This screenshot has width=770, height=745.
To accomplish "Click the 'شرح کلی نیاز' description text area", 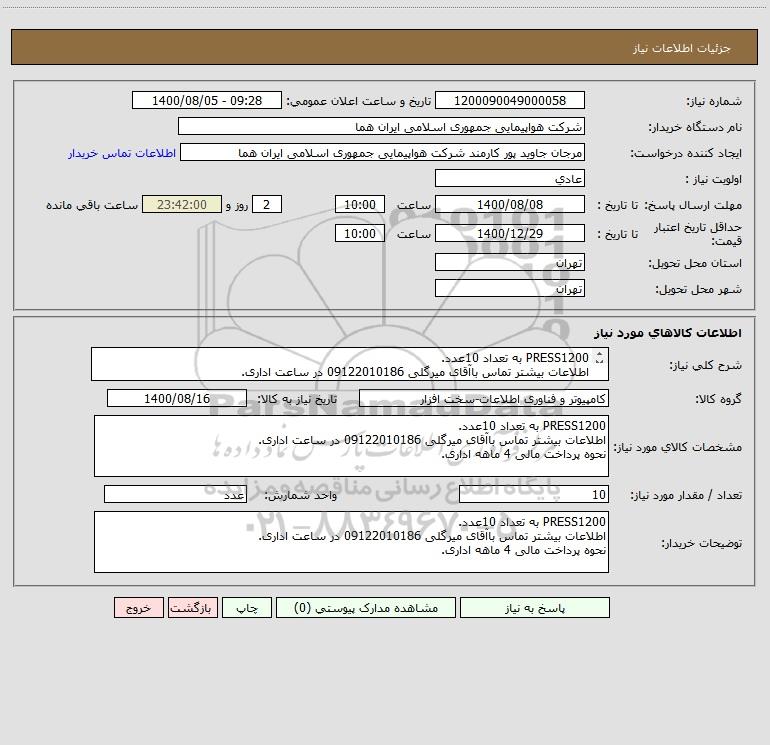I will tap(350, 364).
